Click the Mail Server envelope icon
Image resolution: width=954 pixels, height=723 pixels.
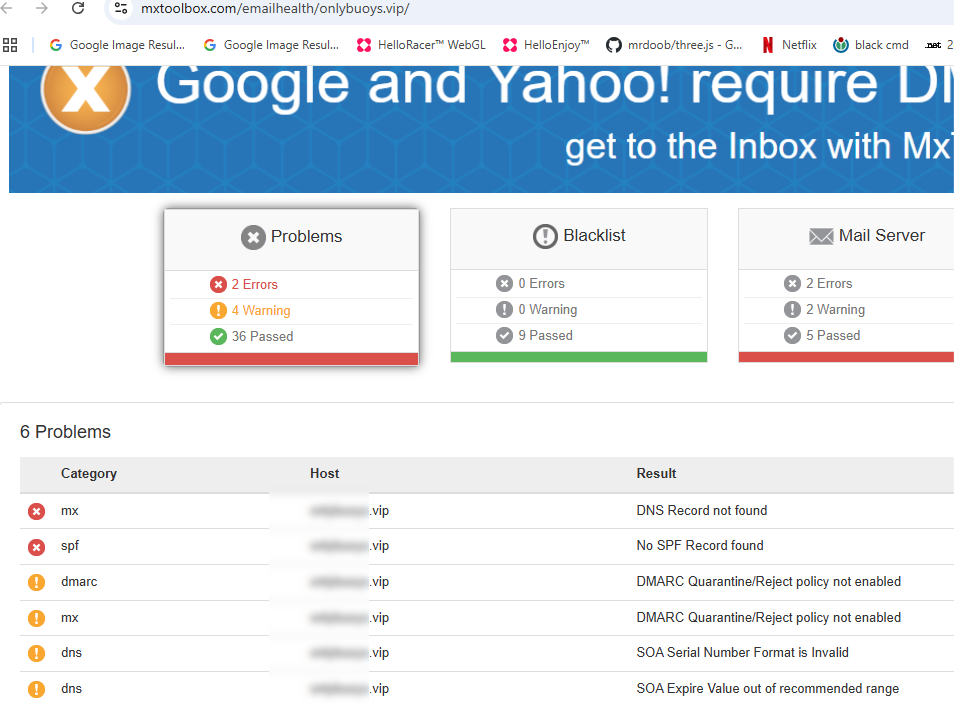[x=821, y=236]
